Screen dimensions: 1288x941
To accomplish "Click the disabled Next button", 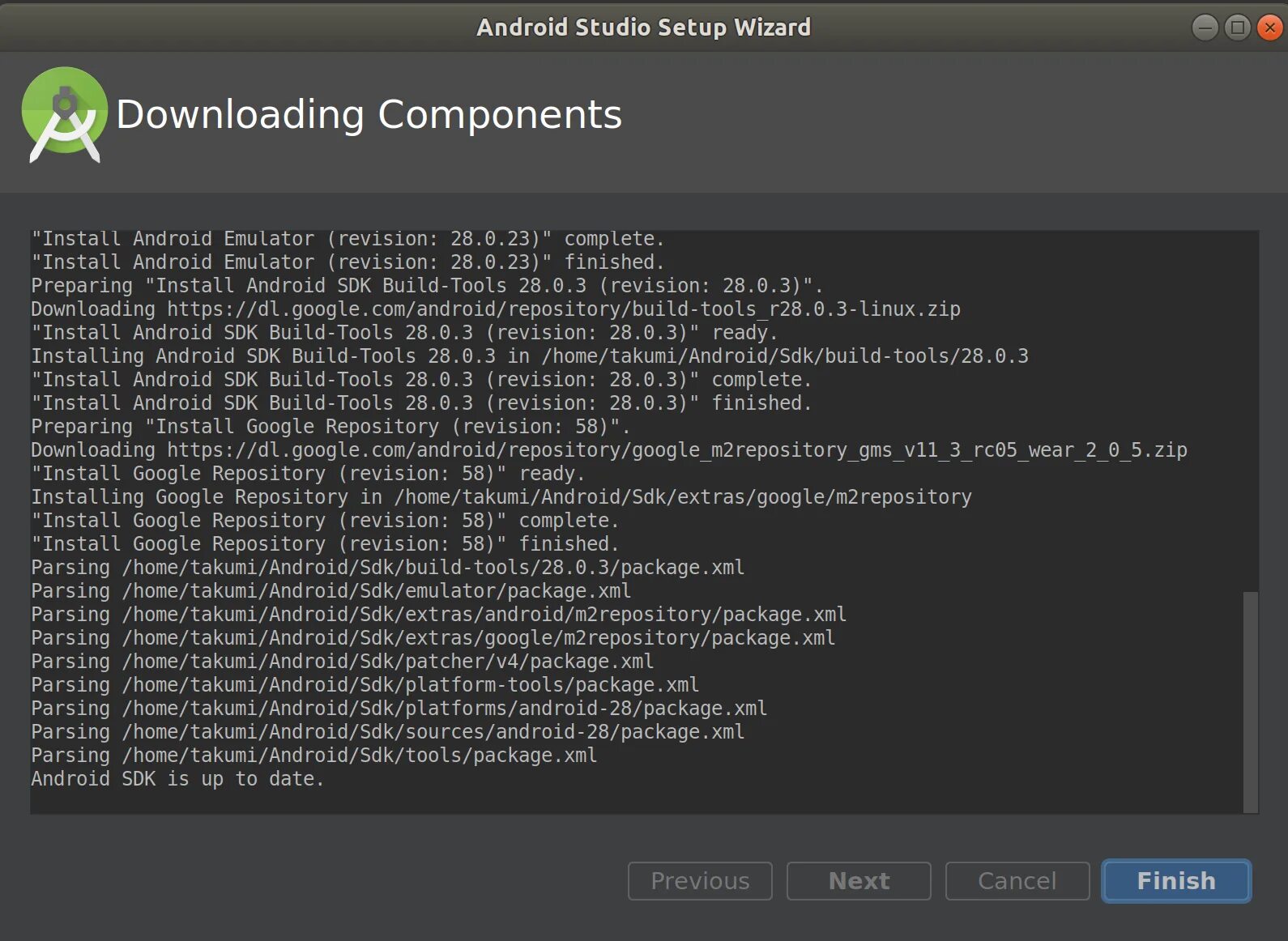I will [x=859, y=880].
